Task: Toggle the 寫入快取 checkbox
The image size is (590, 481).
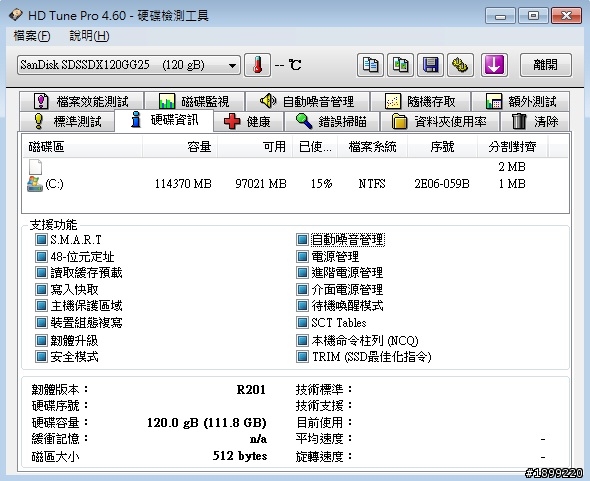Action: tap(41, 289)
